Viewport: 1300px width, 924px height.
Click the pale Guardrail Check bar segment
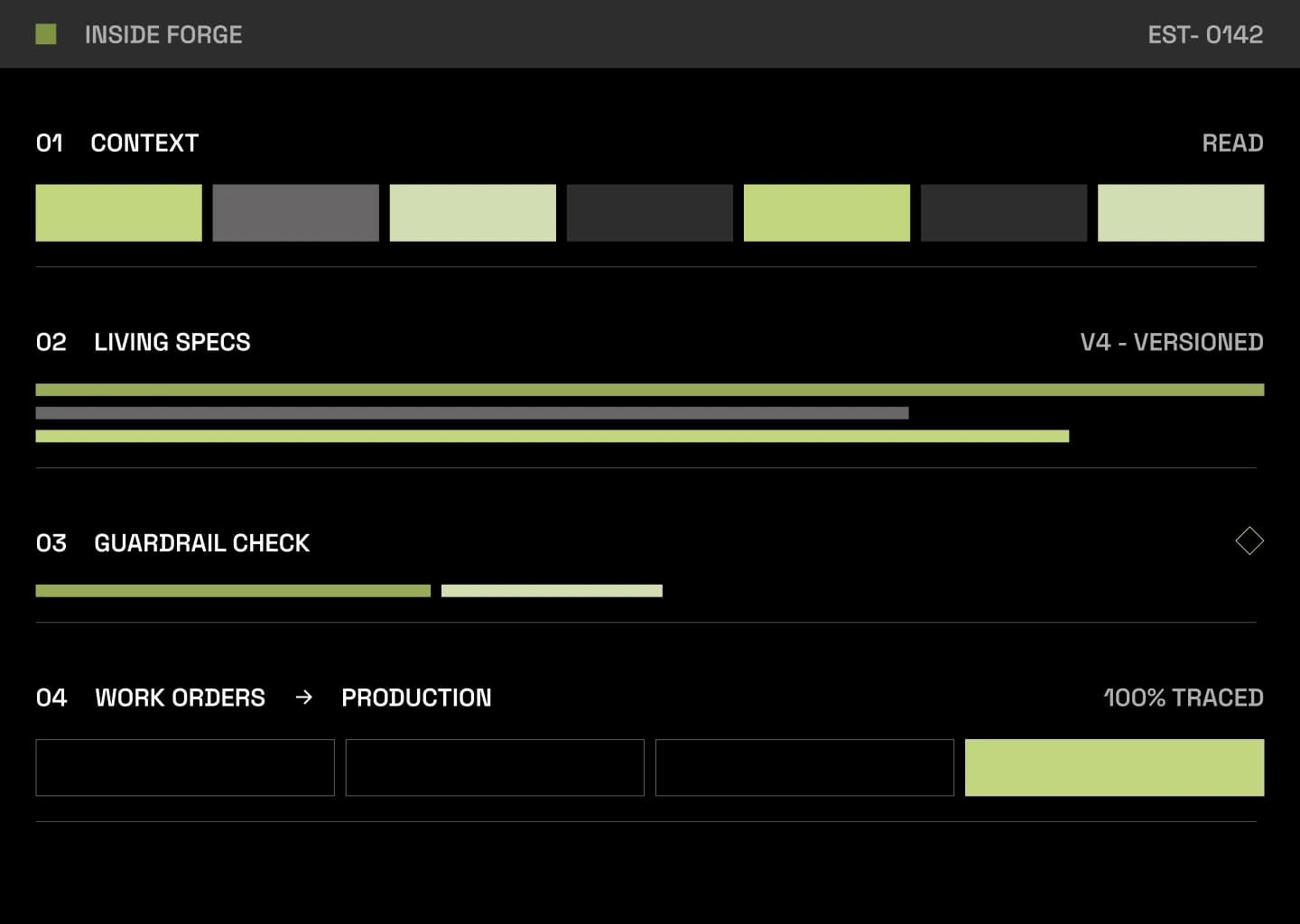click(x=552, y=591)
